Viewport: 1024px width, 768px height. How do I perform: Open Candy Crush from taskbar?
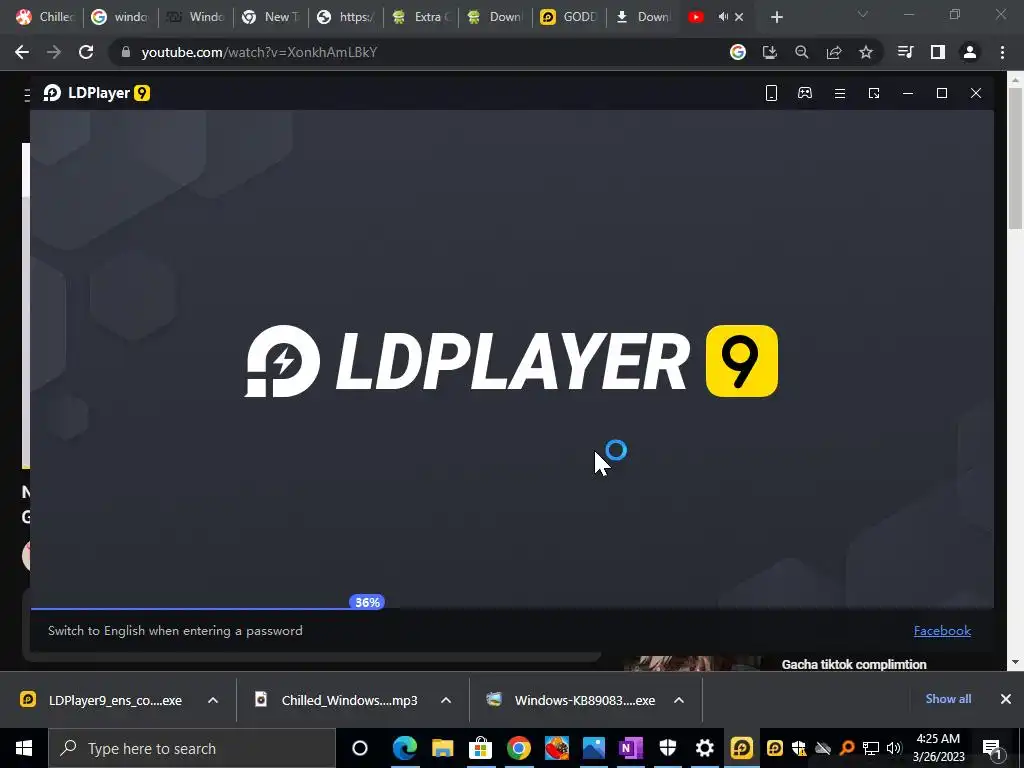tap(556, 748)
